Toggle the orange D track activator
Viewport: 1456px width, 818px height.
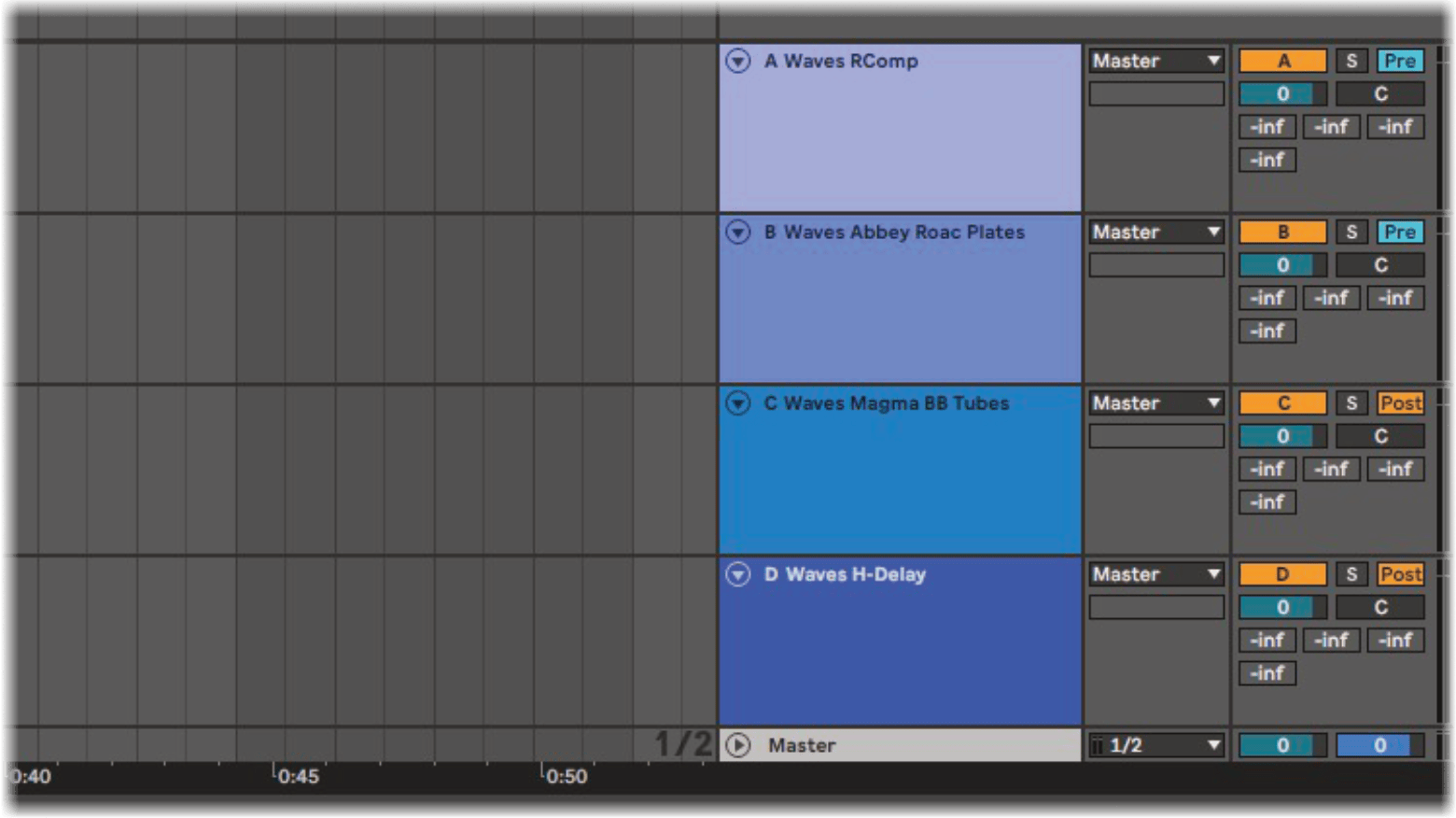tap(1282, 573)
